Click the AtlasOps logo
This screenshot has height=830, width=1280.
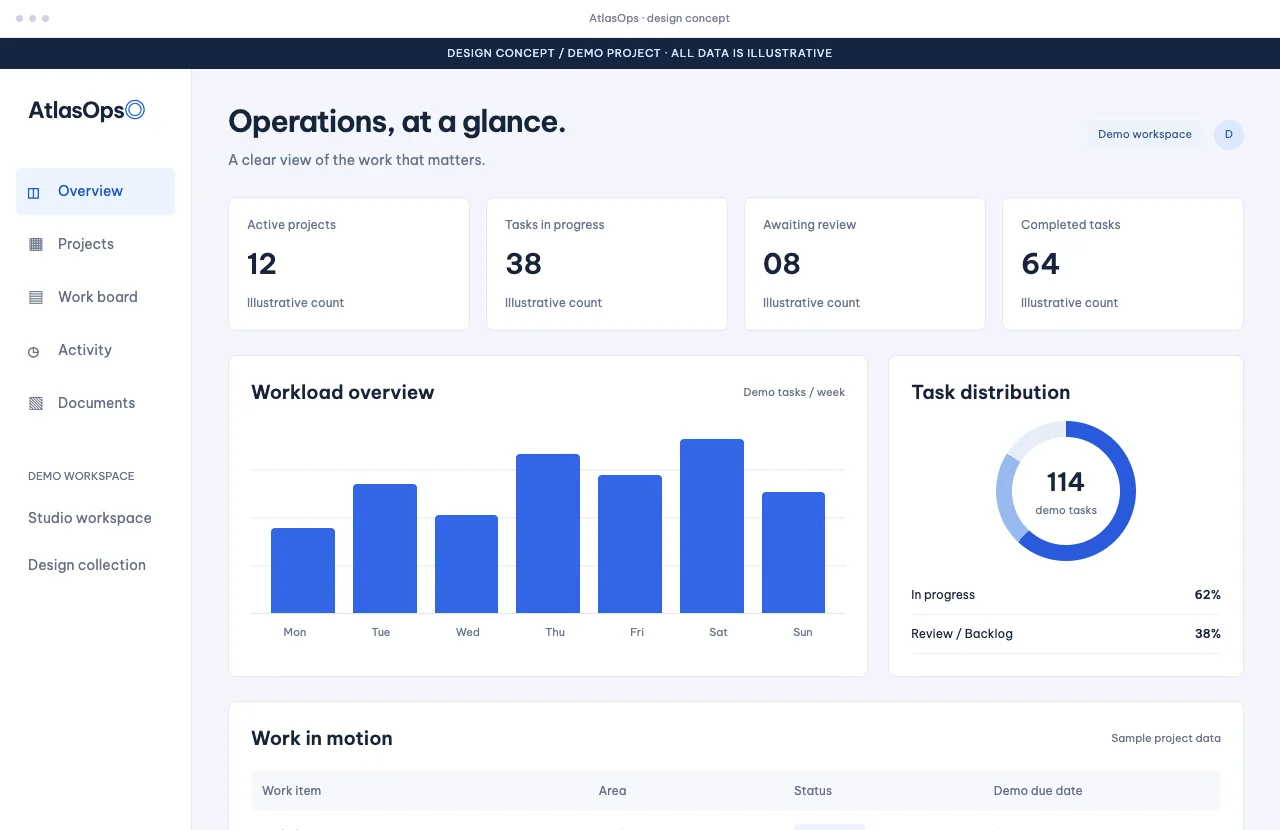coord(87,111)
